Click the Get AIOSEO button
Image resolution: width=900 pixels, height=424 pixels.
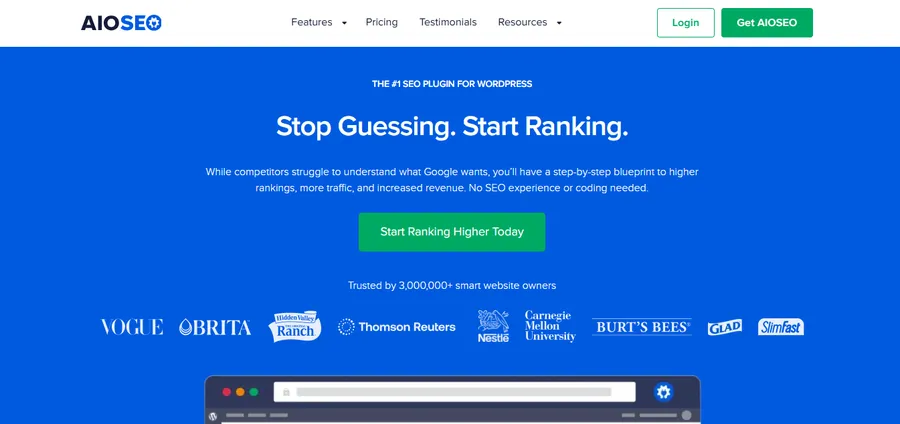tap(767, 23)
